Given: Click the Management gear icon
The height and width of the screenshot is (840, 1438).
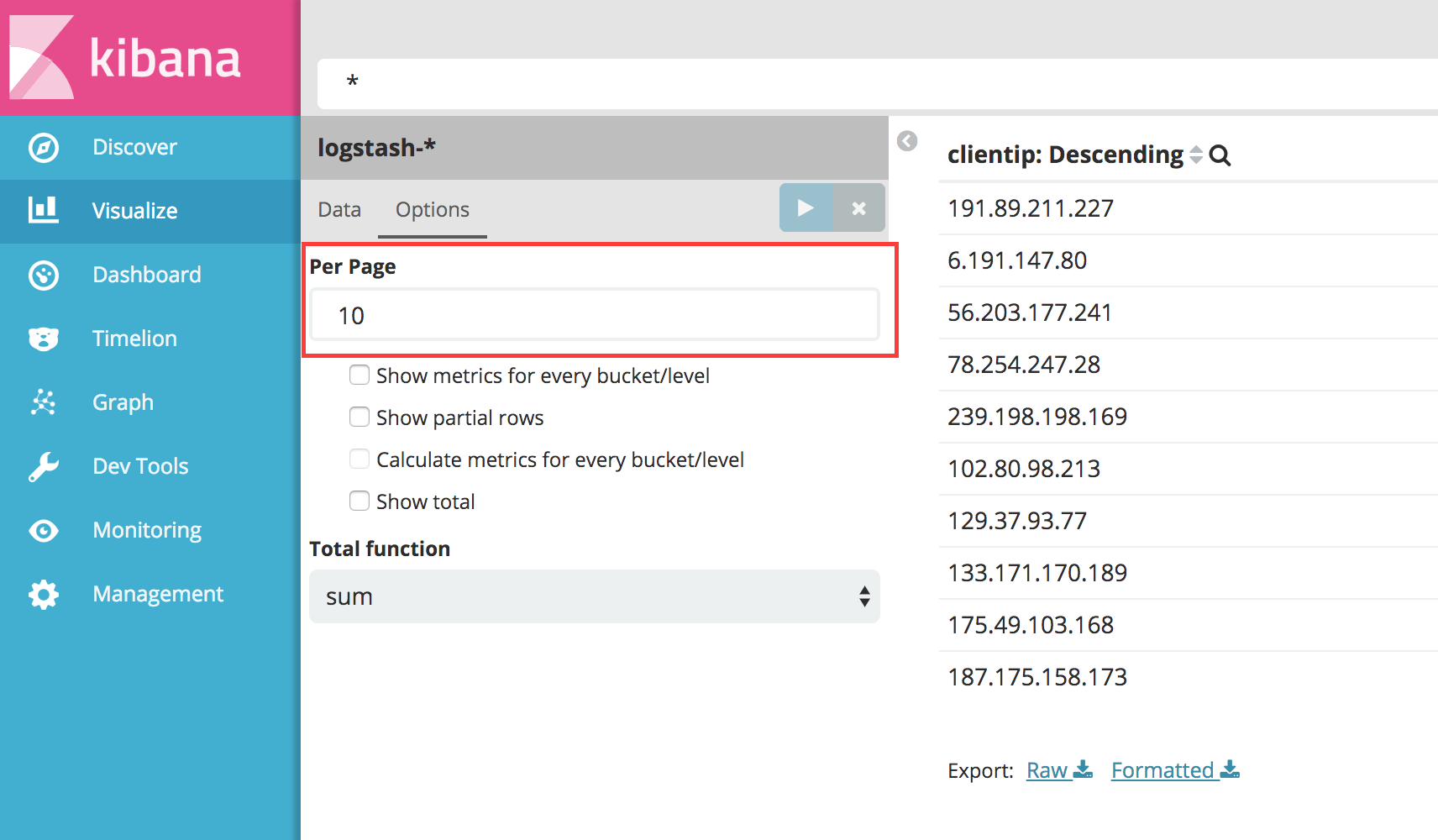Looking at the screenshot, I should [x=44, y=594].
